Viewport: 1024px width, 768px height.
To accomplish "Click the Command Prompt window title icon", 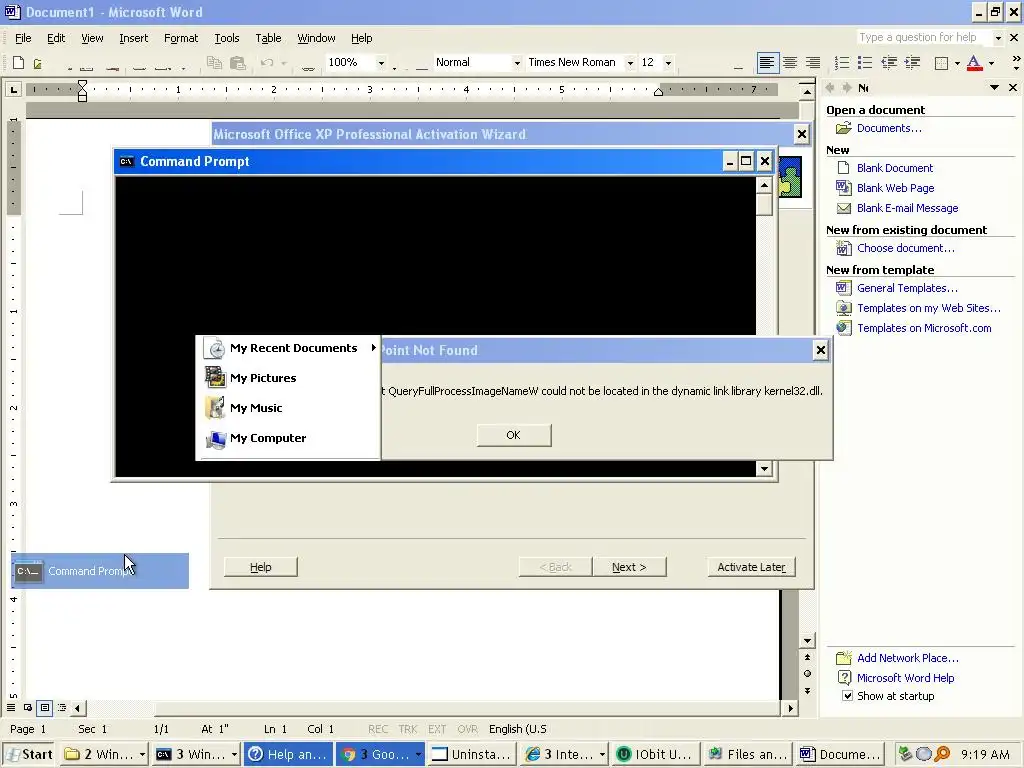I will click(x=127, y=161).
